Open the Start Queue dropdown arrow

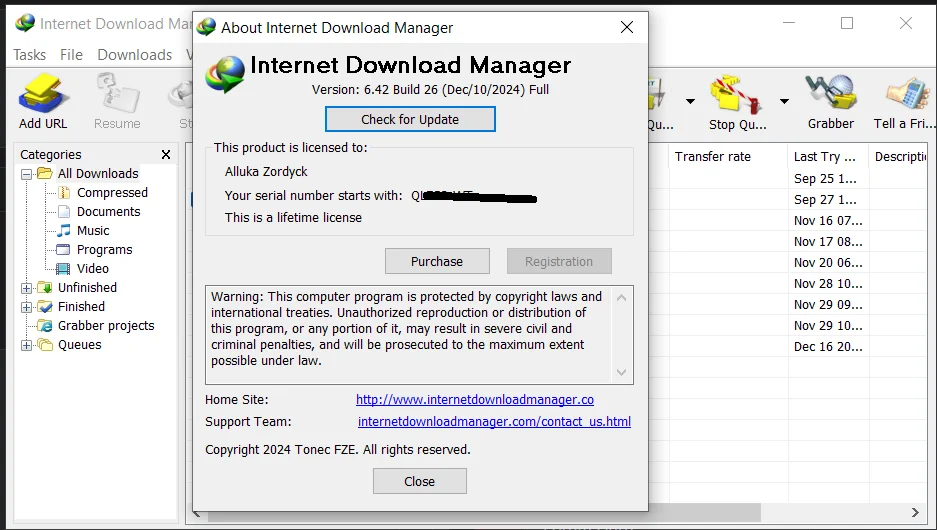(x=690, y=101)
